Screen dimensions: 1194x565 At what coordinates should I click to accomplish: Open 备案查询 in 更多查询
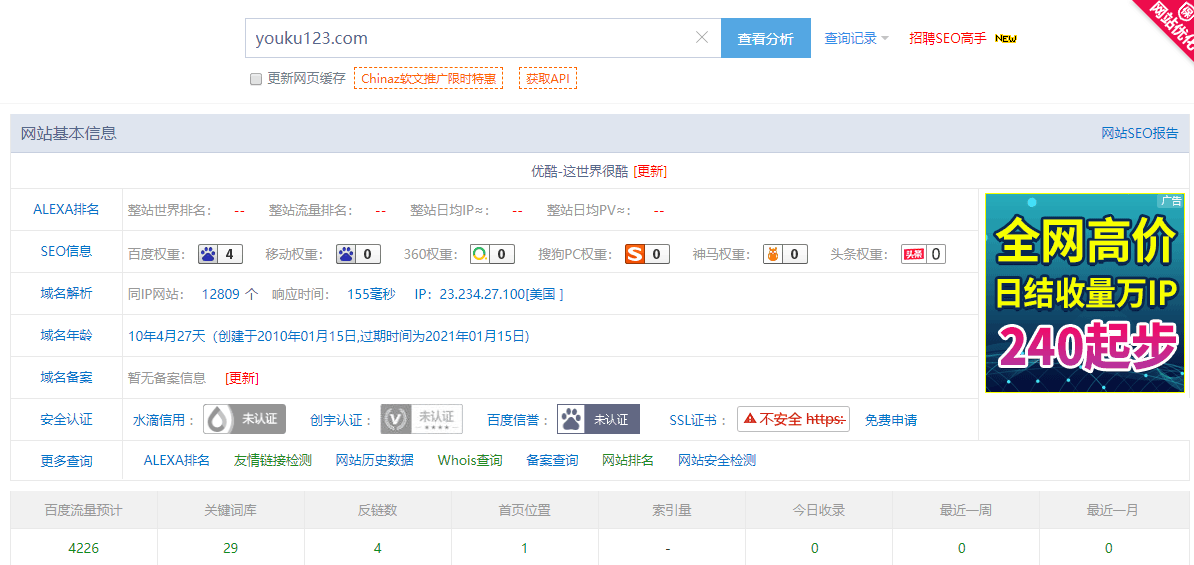point(552,460)
